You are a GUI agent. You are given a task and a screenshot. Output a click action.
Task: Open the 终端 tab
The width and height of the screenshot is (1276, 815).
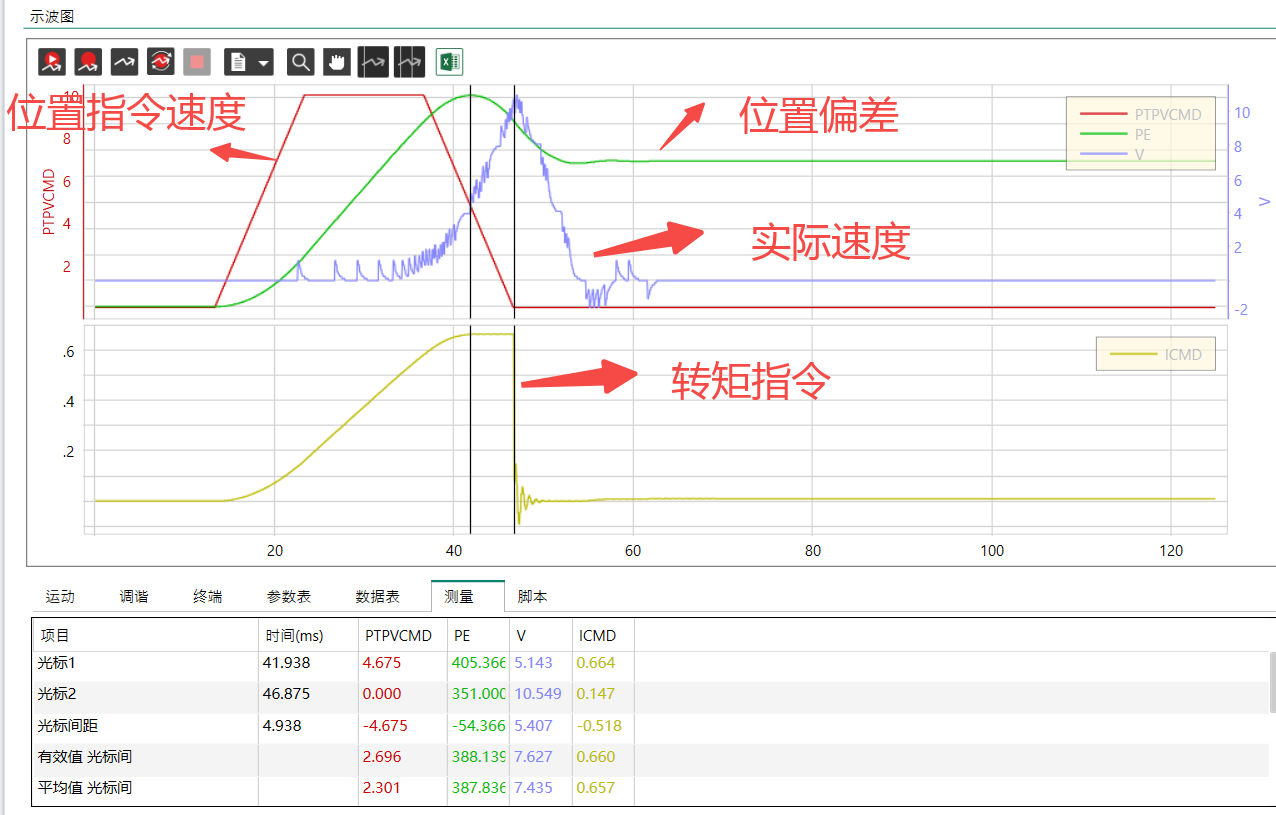click(x=208, y=597)
